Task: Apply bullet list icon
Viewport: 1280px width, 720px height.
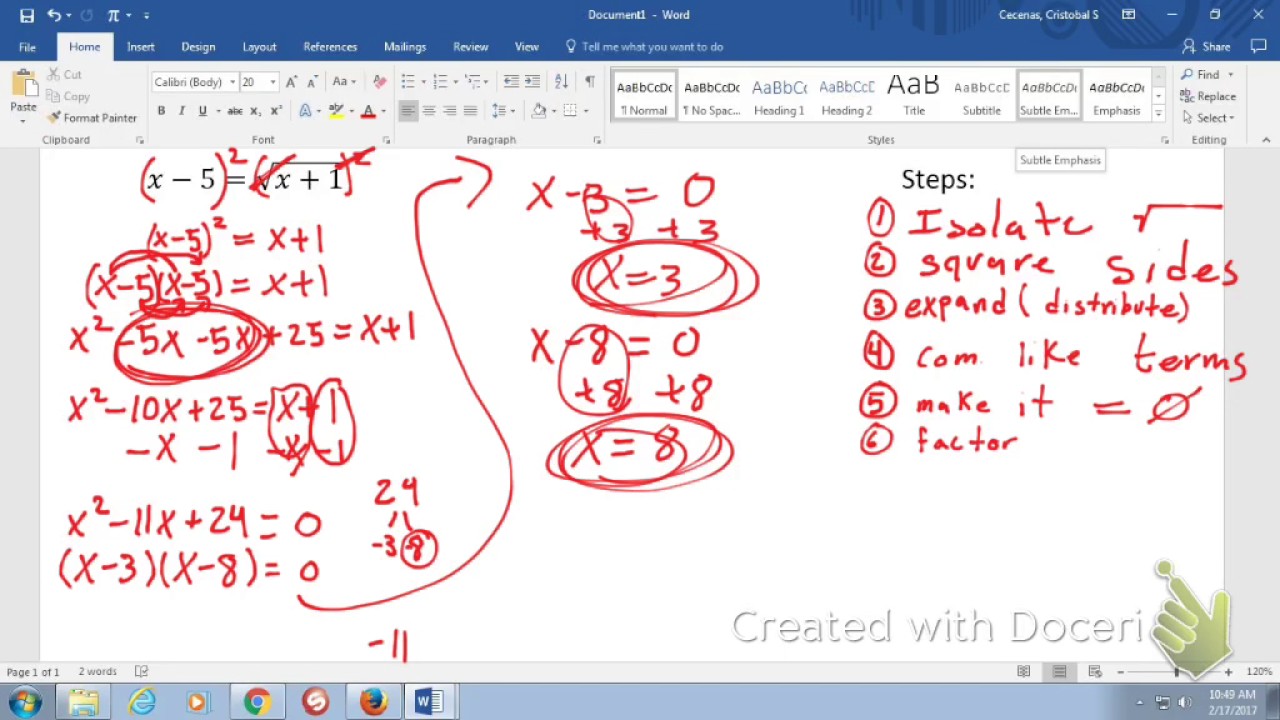Action: [408, 82]
